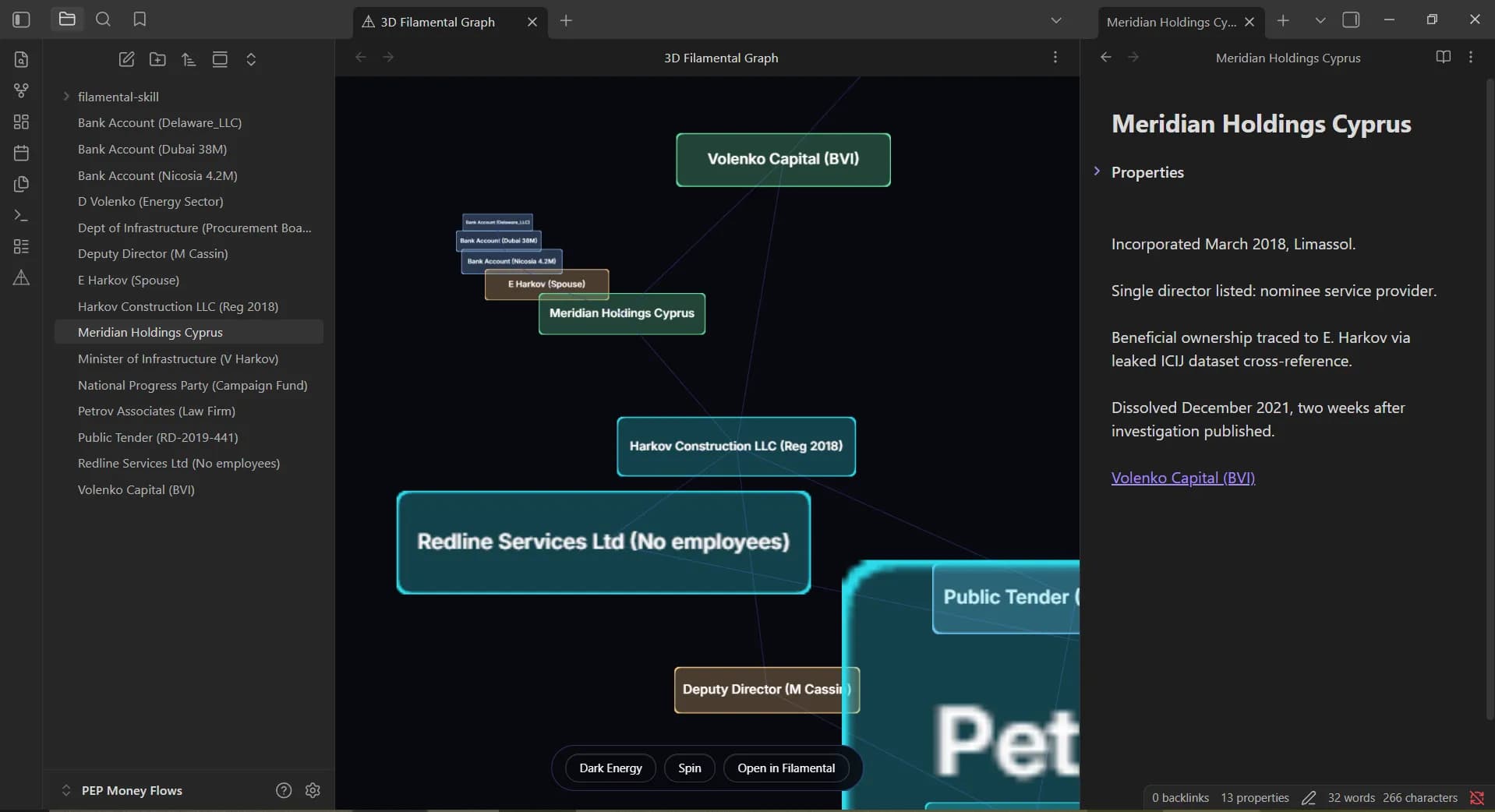Screen dimensions: 1495x812
Task: Open the help icon near vault name
Action: [284, 790]
